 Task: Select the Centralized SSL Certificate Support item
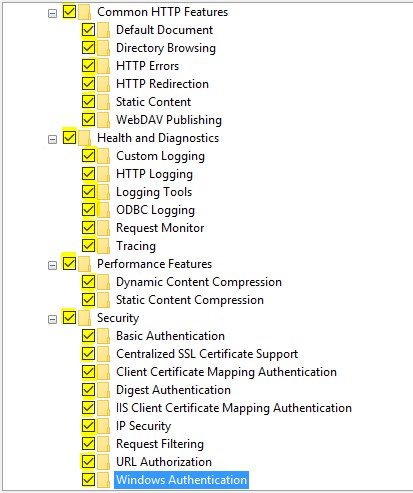(x=207, y=354)
